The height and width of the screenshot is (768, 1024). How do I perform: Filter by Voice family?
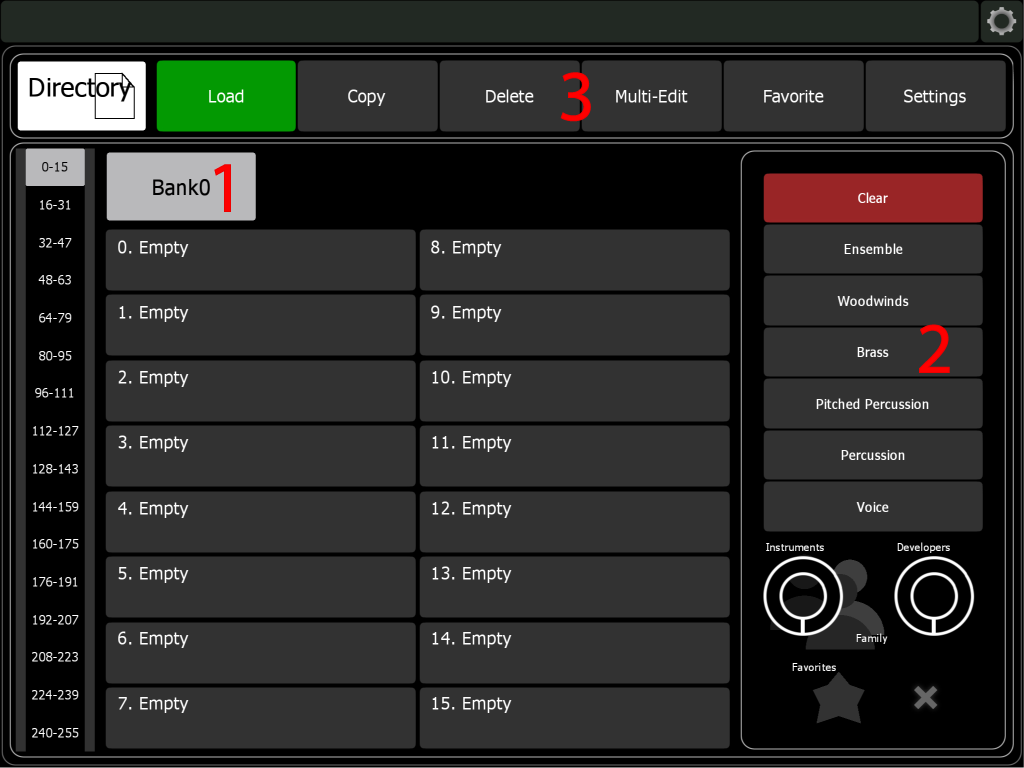873,507
